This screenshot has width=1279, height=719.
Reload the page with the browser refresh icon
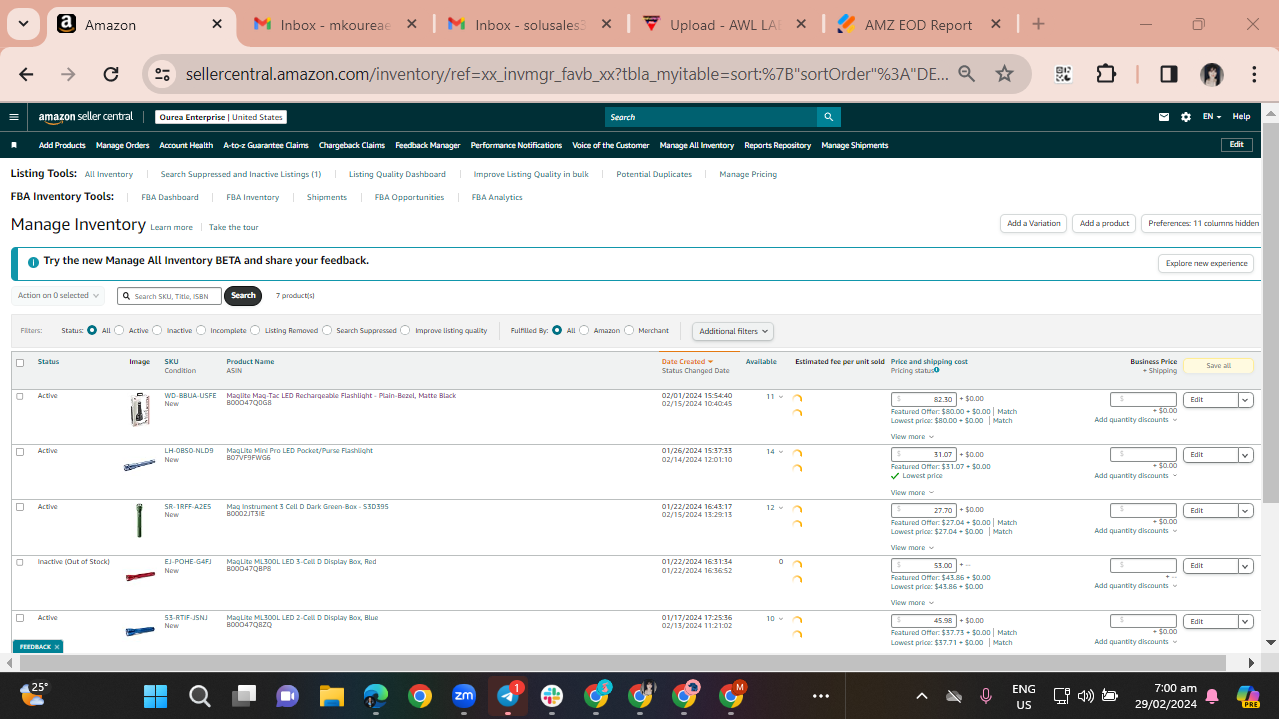tap(111, 74)
